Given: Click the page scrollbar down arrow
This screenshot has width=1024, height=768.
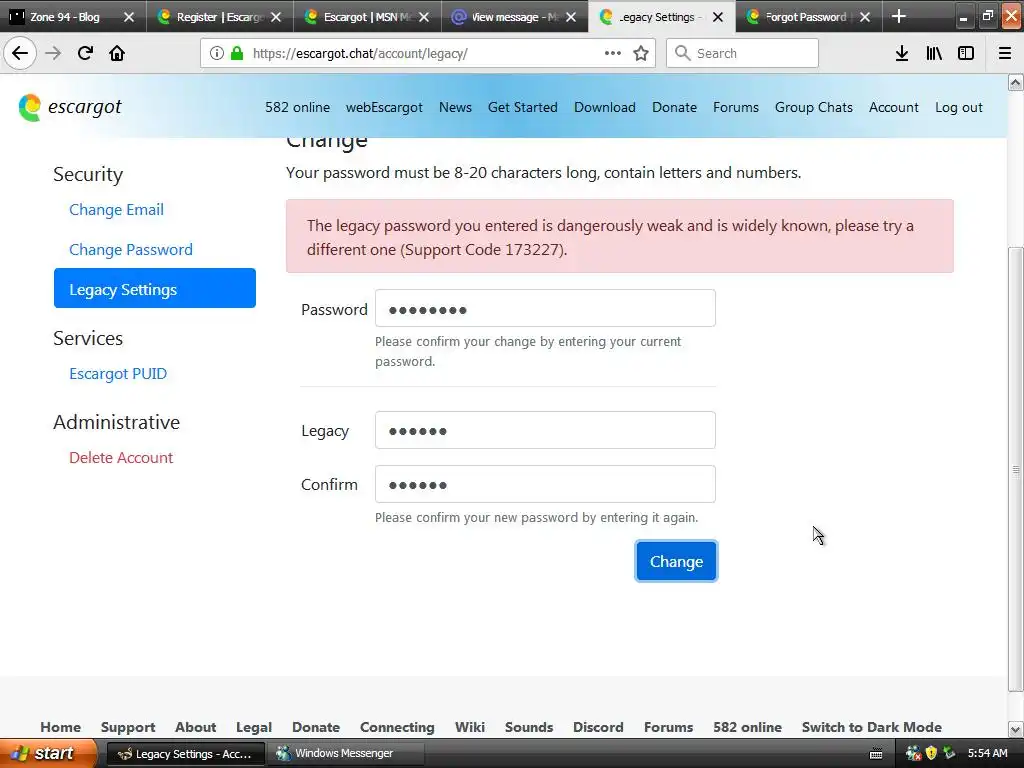Looking at the screenshot, I should point(1016,729).
